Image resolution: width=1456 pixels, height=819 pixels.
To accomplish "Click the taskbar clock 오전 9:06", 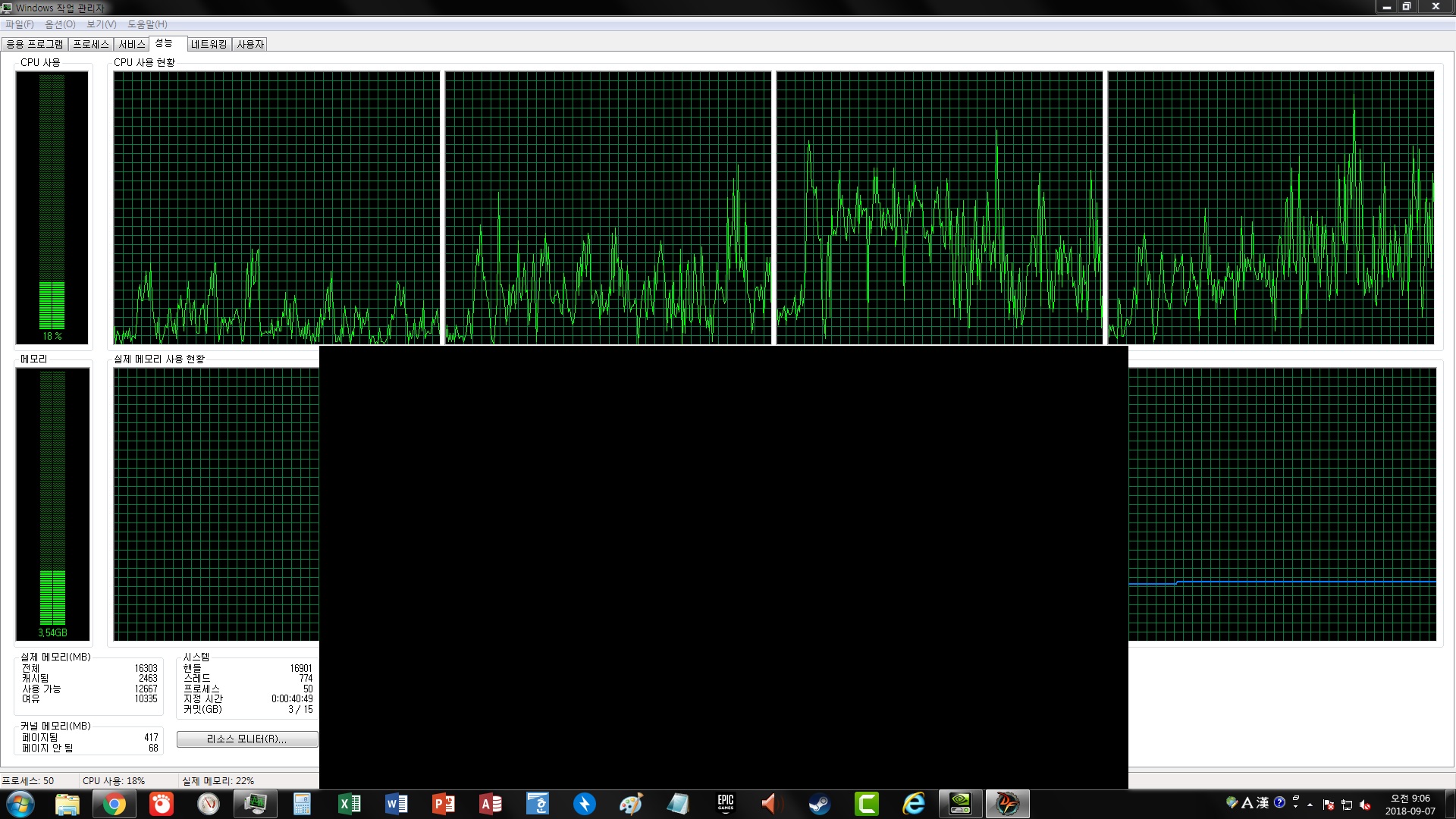I will point(1410,804).
